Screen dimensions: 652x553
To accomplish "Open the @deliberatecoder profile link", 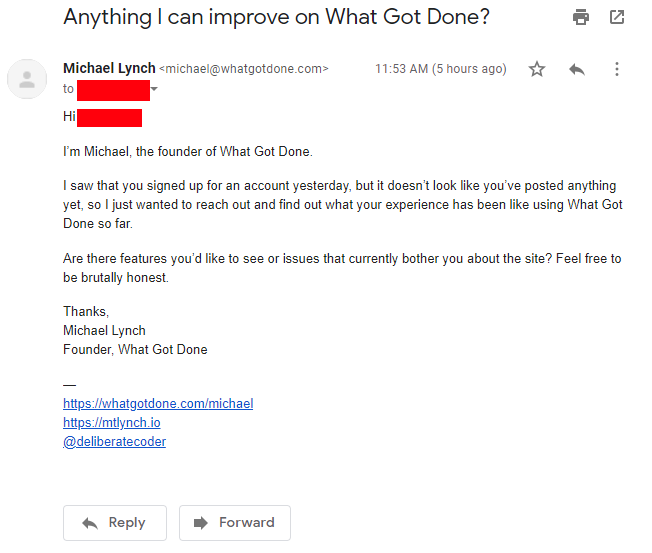I will point(114,442).
